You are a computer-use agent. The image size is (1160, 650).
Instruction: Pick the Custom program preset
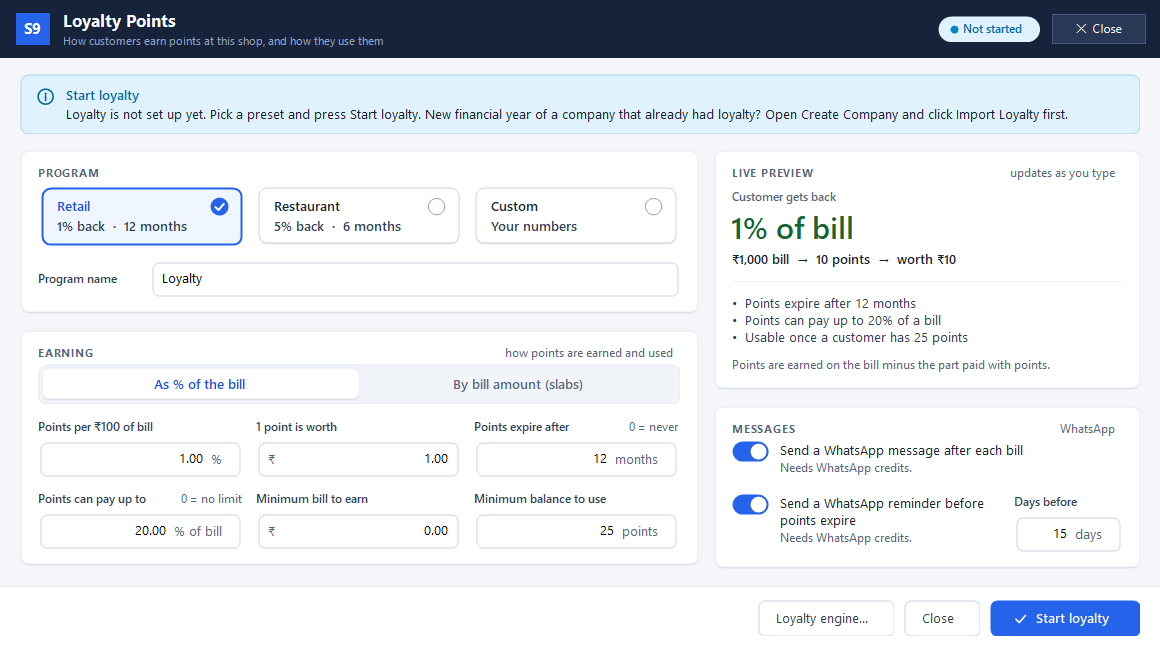[576, 216]
